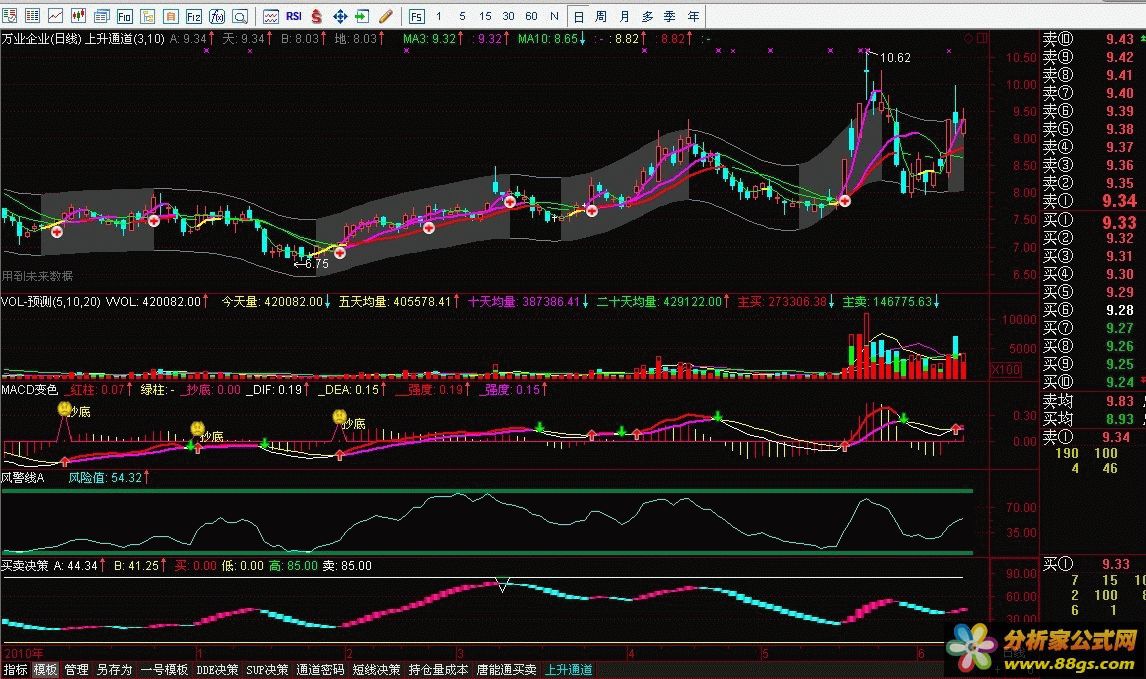Viewport: 1146px width, 679px height.
Task: Set period to 1 minute
Action: tap(439, 15)
